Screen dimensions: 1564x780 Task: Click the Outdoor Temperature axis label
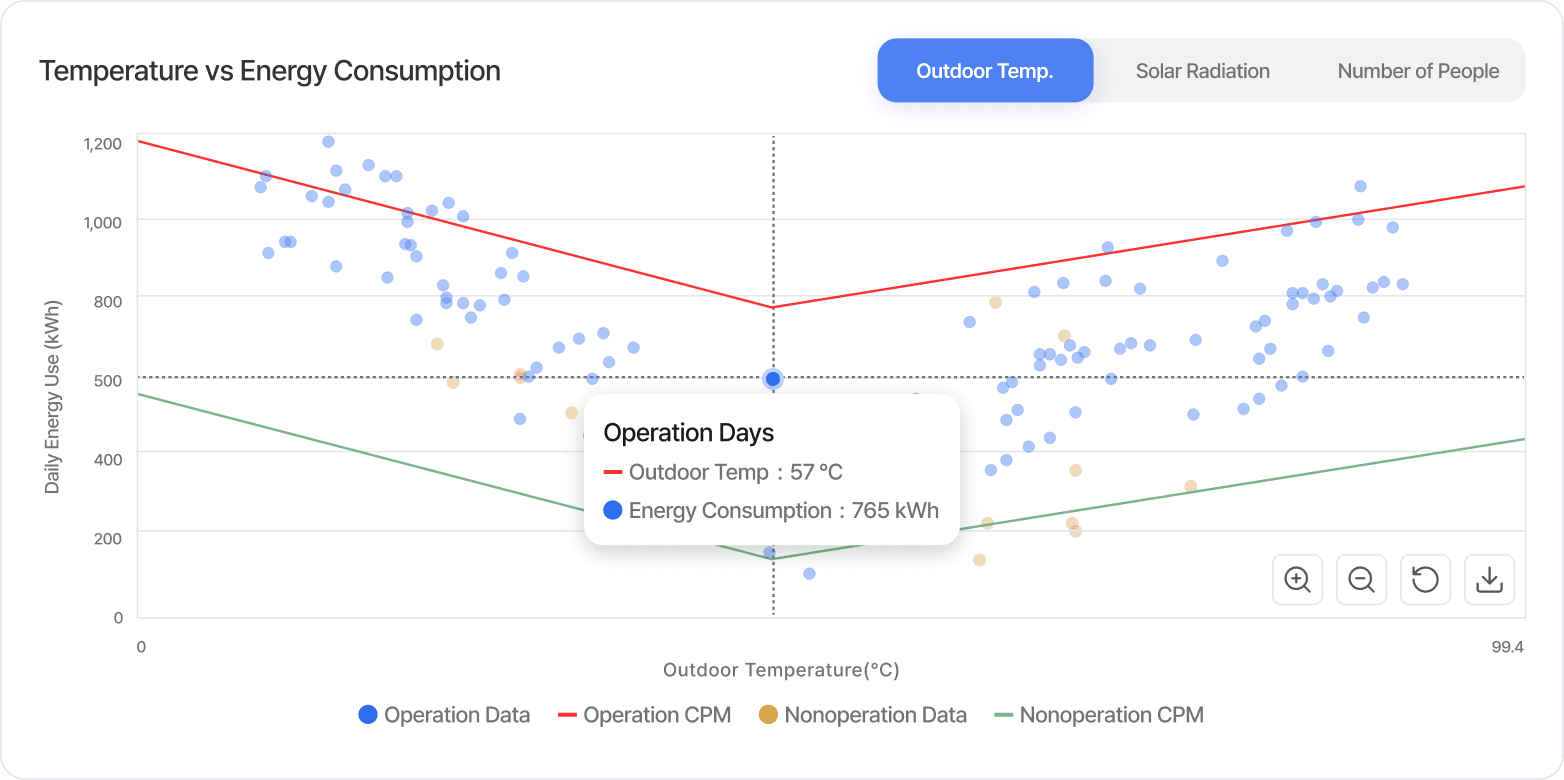[x=781, y=670]
